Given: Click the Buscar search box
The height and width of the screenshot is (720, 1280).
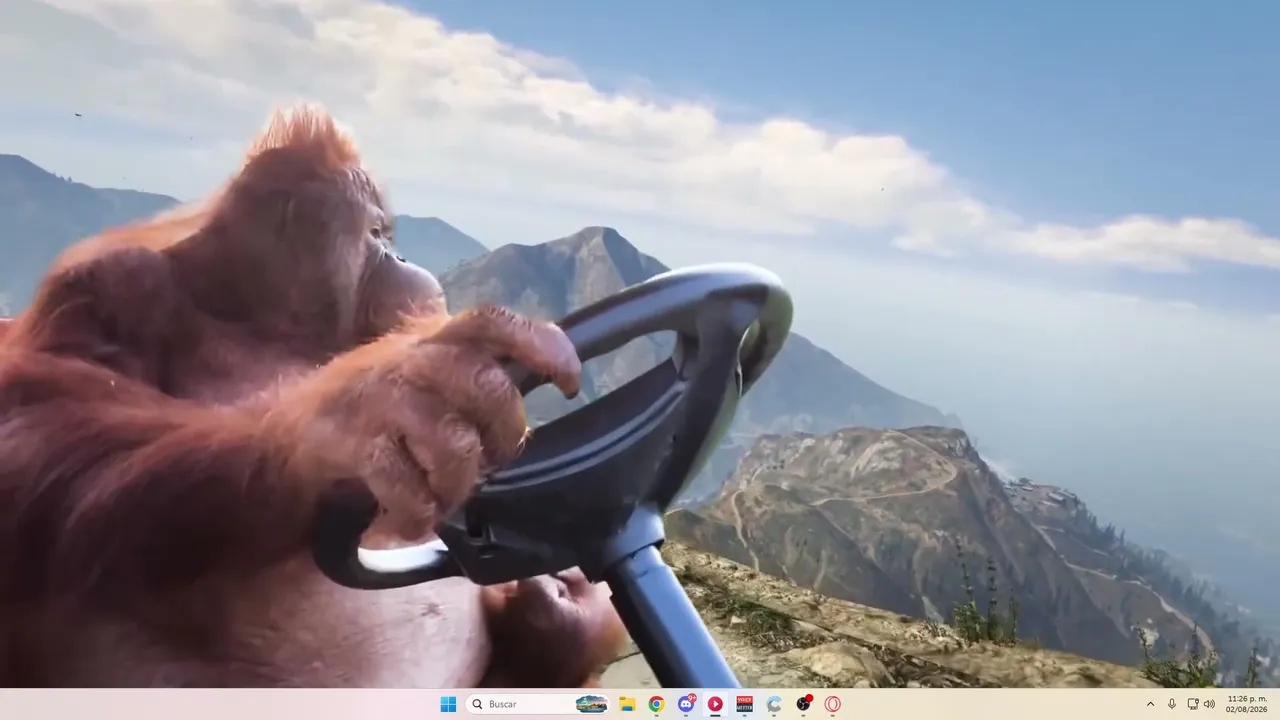Looking at the screenshot, I should (538, 704).
